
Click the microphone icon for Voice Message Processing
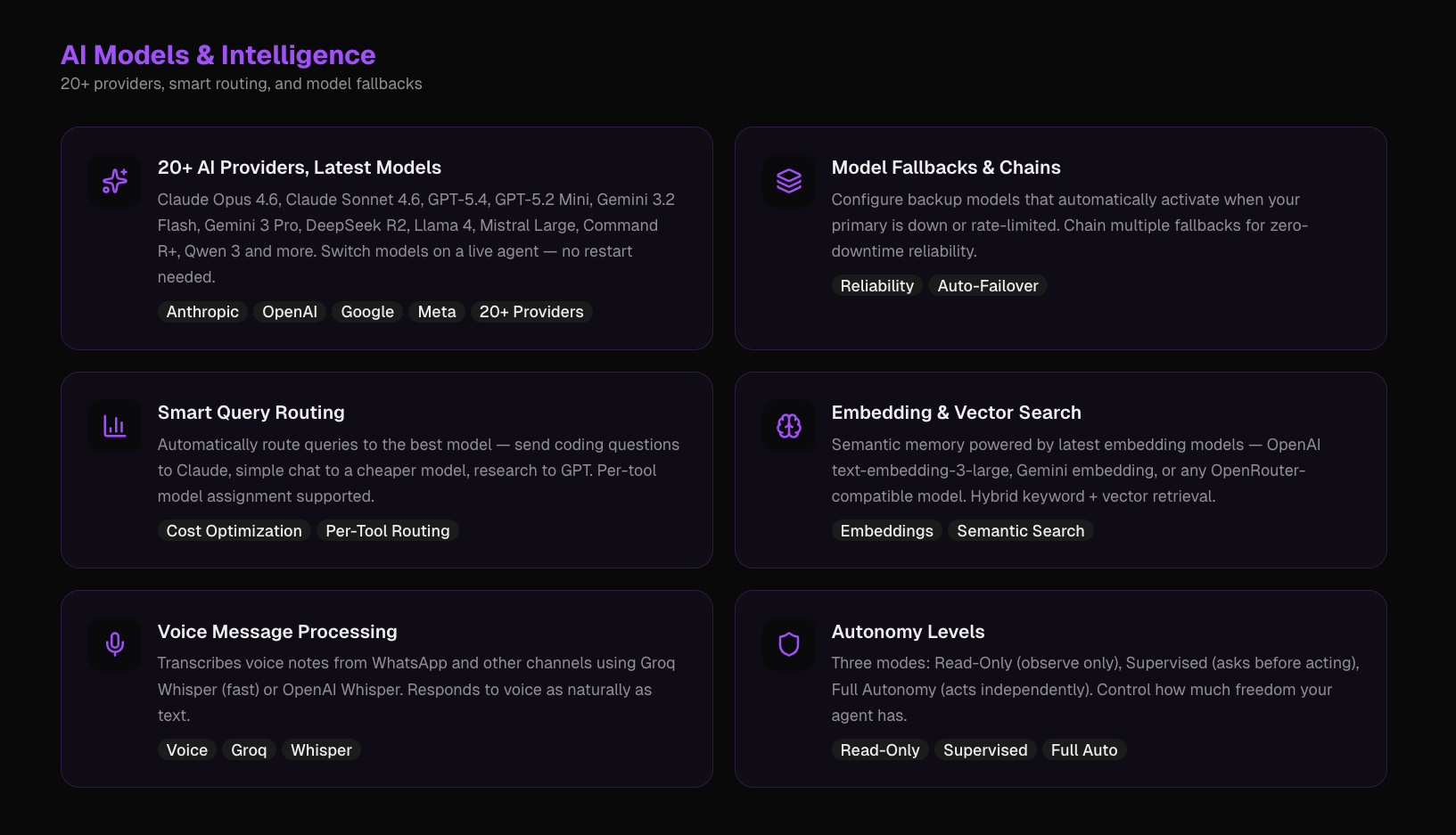pyautogui.click(x=115, y=644)
